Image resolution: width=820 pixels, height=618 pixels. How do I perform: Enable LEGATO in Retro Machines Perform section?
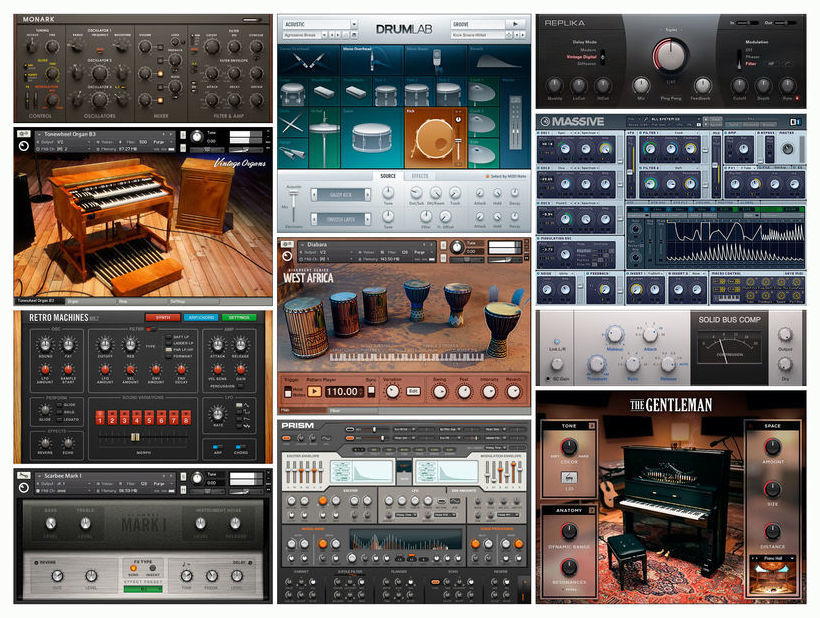(59, 419)
